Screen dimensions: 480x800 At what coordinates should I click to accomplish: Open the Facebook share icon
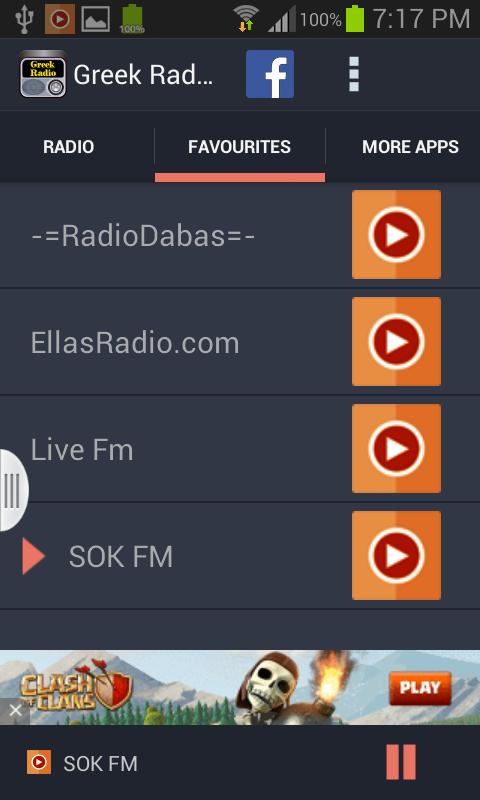point(270,74)
